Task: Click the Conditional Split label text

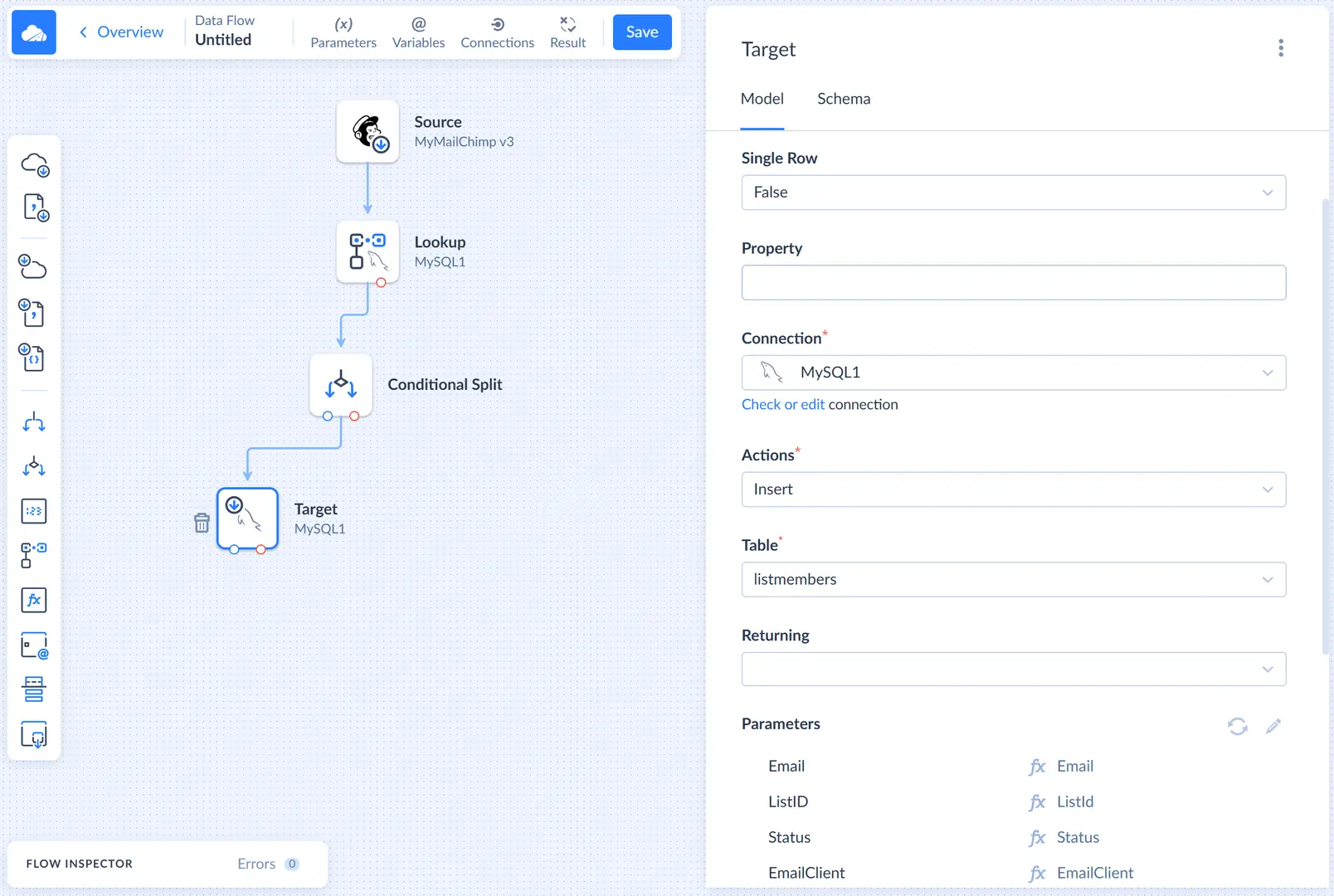Action: click(x=445, y=385)
